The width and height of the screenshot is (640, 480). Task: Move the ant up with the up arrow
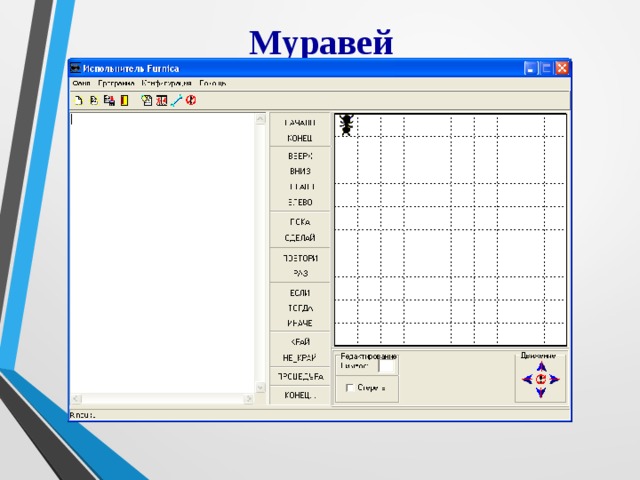(541, 367)
